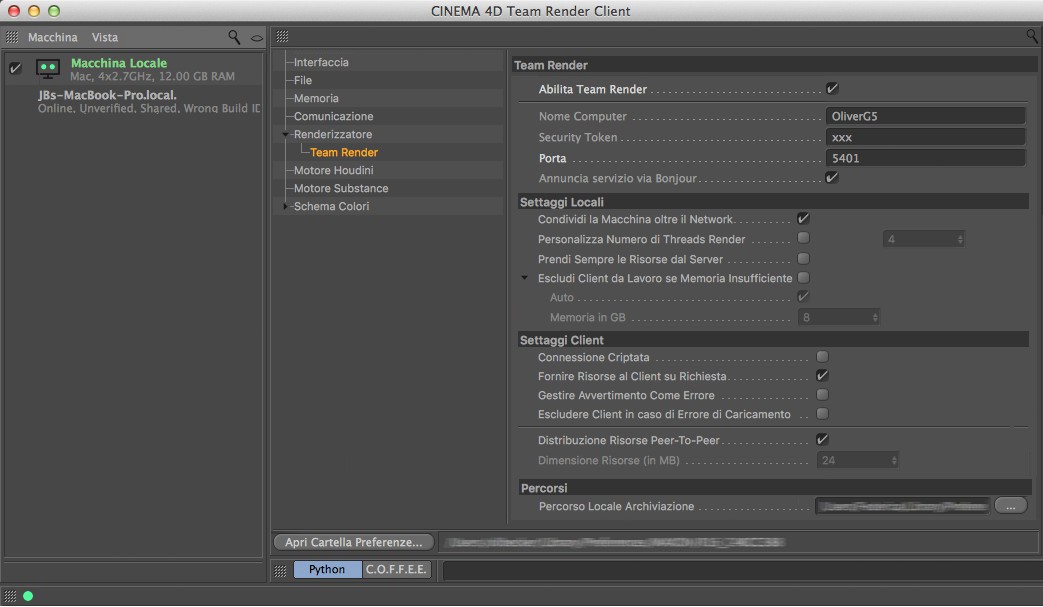Screen dimensions: 1043x607
Task: Click the search magnifier in the machine panel
Action: click(x=234, y=37)
